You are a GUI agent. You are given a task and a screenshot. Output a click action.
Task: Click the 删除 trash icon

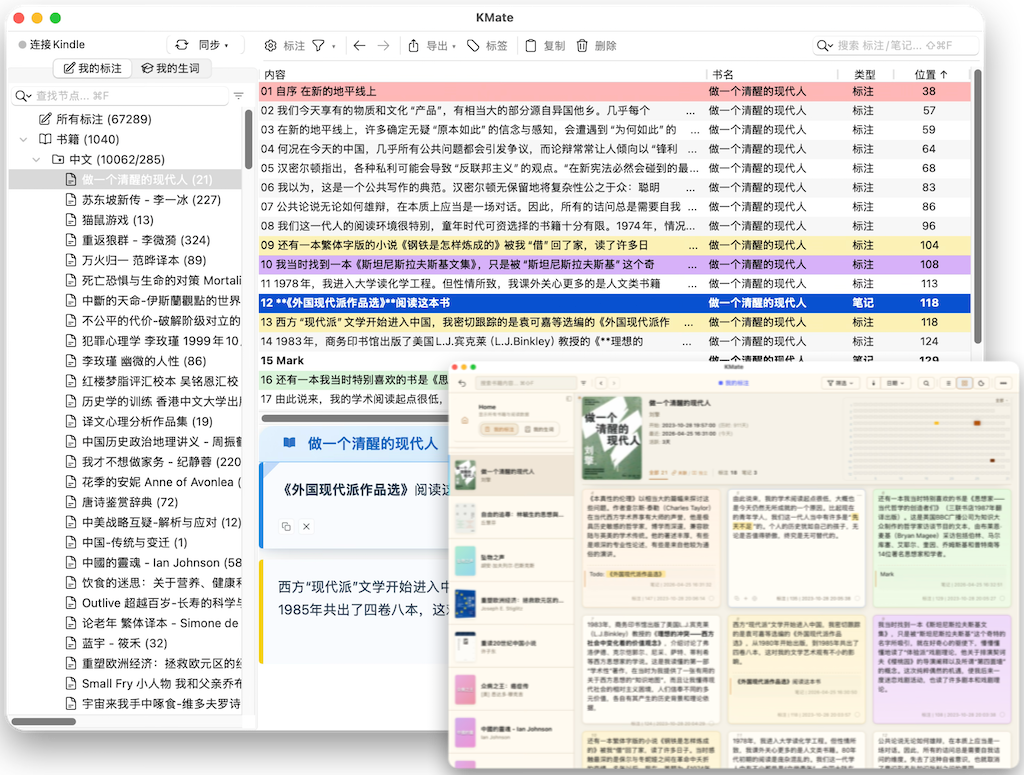point(582,46)
